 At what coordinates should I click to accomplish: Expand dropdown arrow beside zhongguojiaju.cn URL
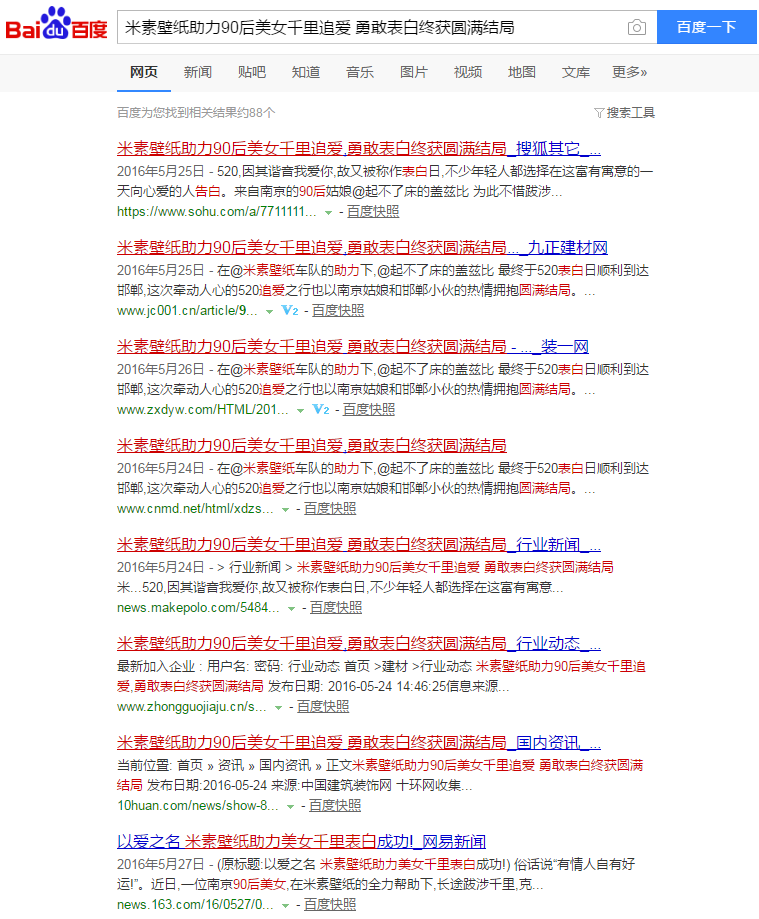click(x=278, y=707)
